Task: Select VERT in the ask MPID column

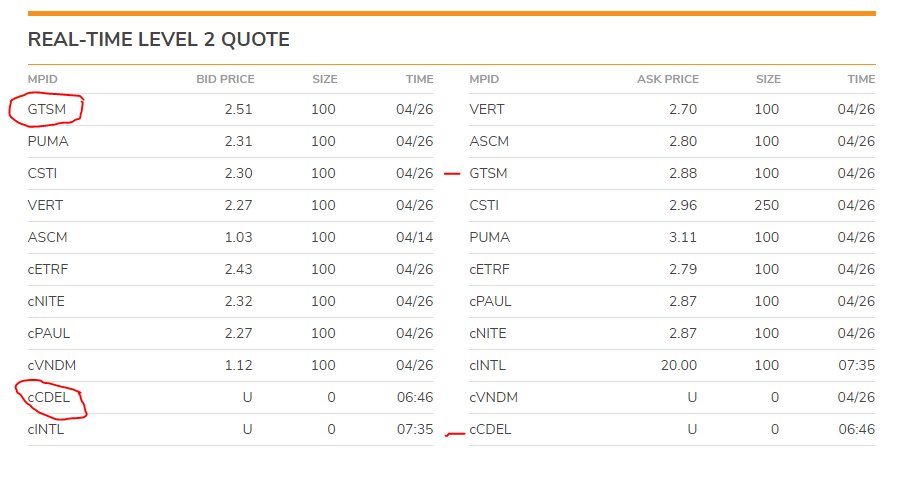Action: click(487, 109)
